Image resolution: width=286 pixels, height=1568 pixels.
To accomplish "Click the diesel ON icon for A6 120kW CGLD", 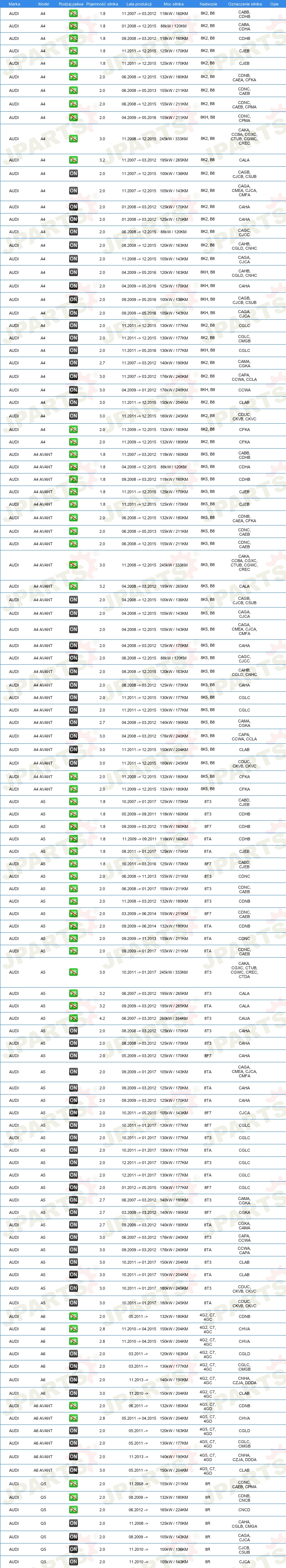I will 73,1355.
